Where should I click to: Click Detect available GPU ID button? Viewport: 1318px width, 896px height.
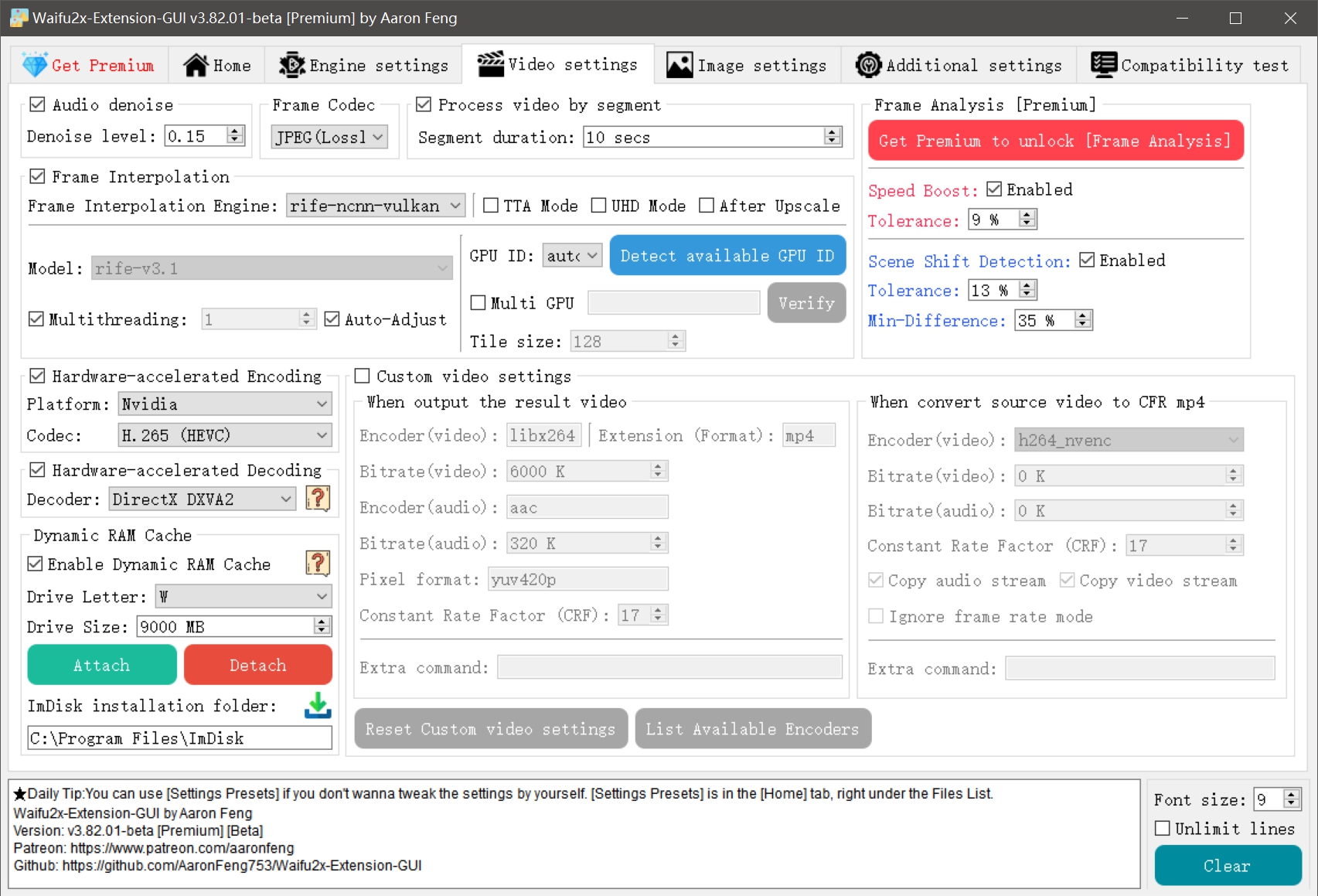coord(727,255)
